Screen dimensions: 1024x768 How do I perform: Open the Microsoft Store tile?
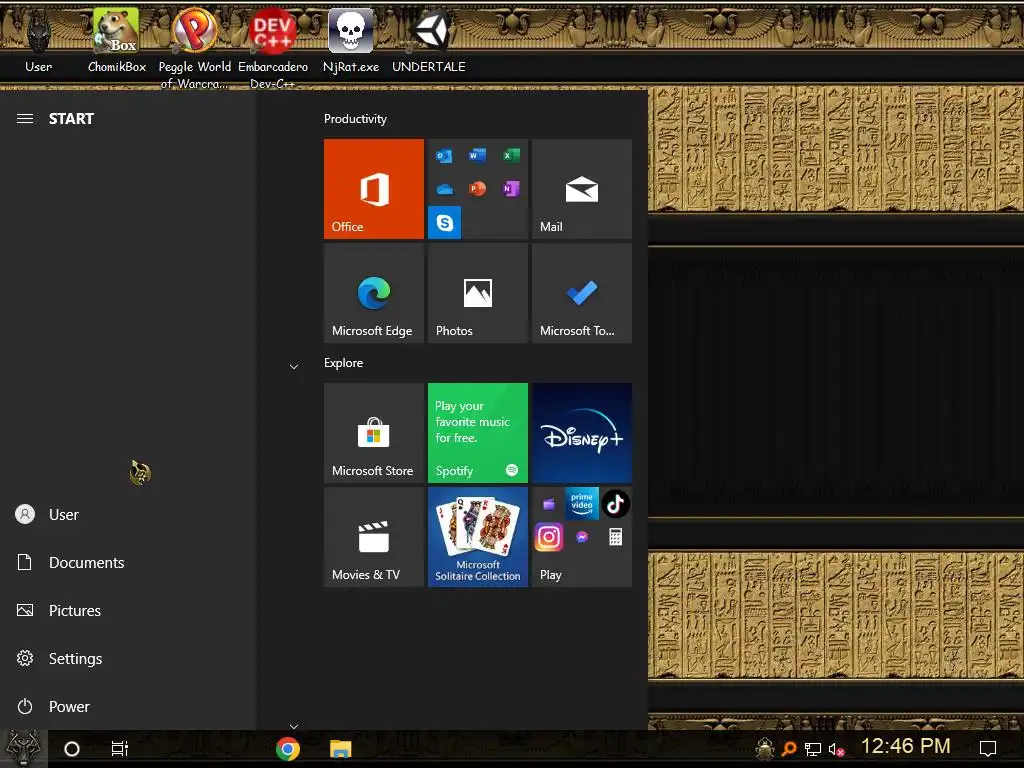(x=374, y=433)
